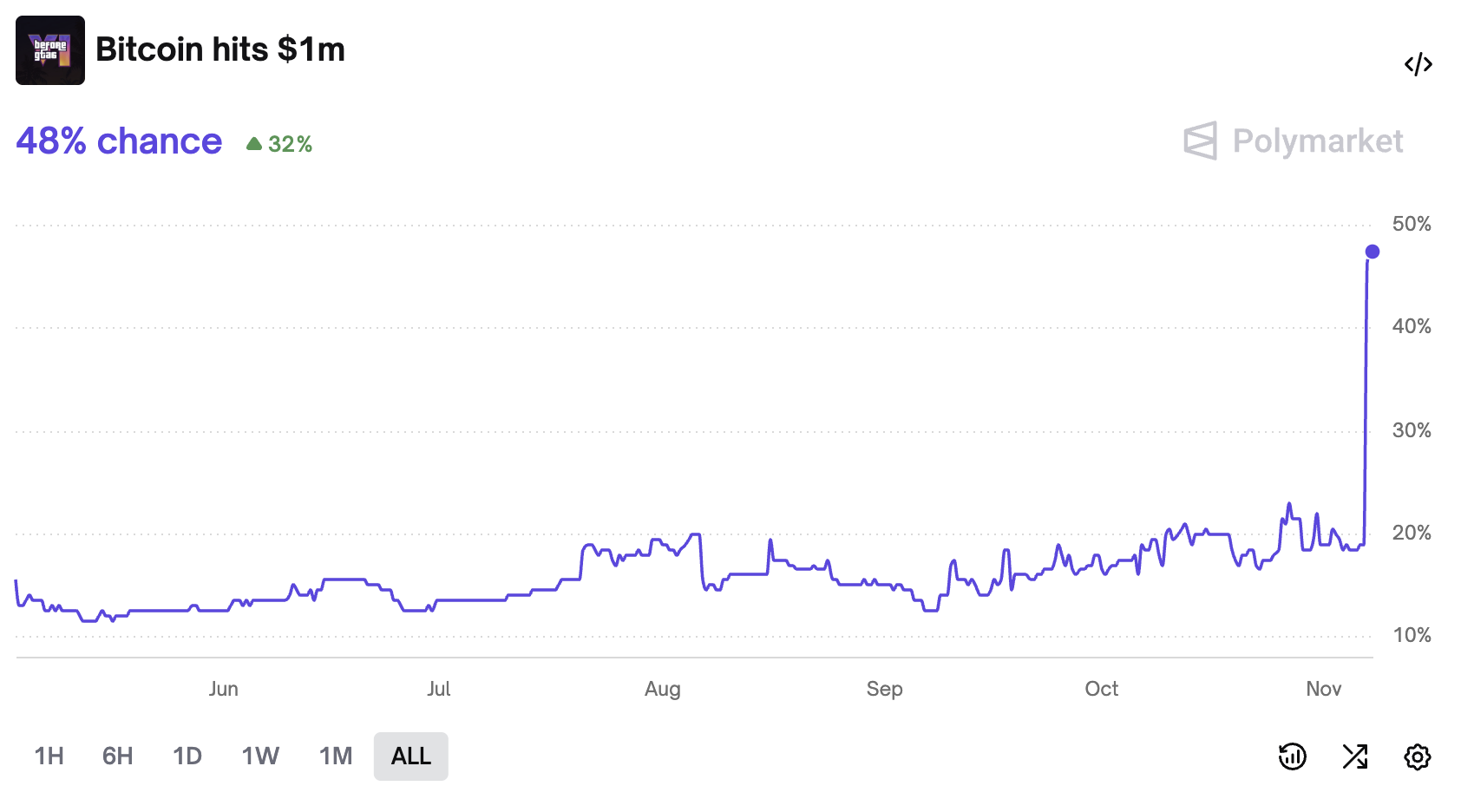The image size is (1461, 812).
Task: Select the 6H time range
Action: click(x=117, y=756)
